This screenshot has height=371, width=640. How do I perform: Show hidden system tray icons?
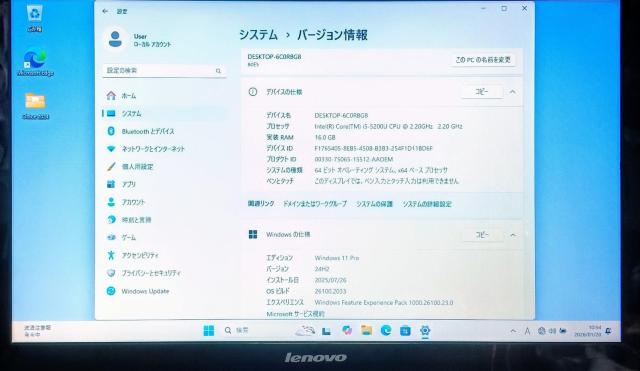pyautogui.click(x=513, y=331)
